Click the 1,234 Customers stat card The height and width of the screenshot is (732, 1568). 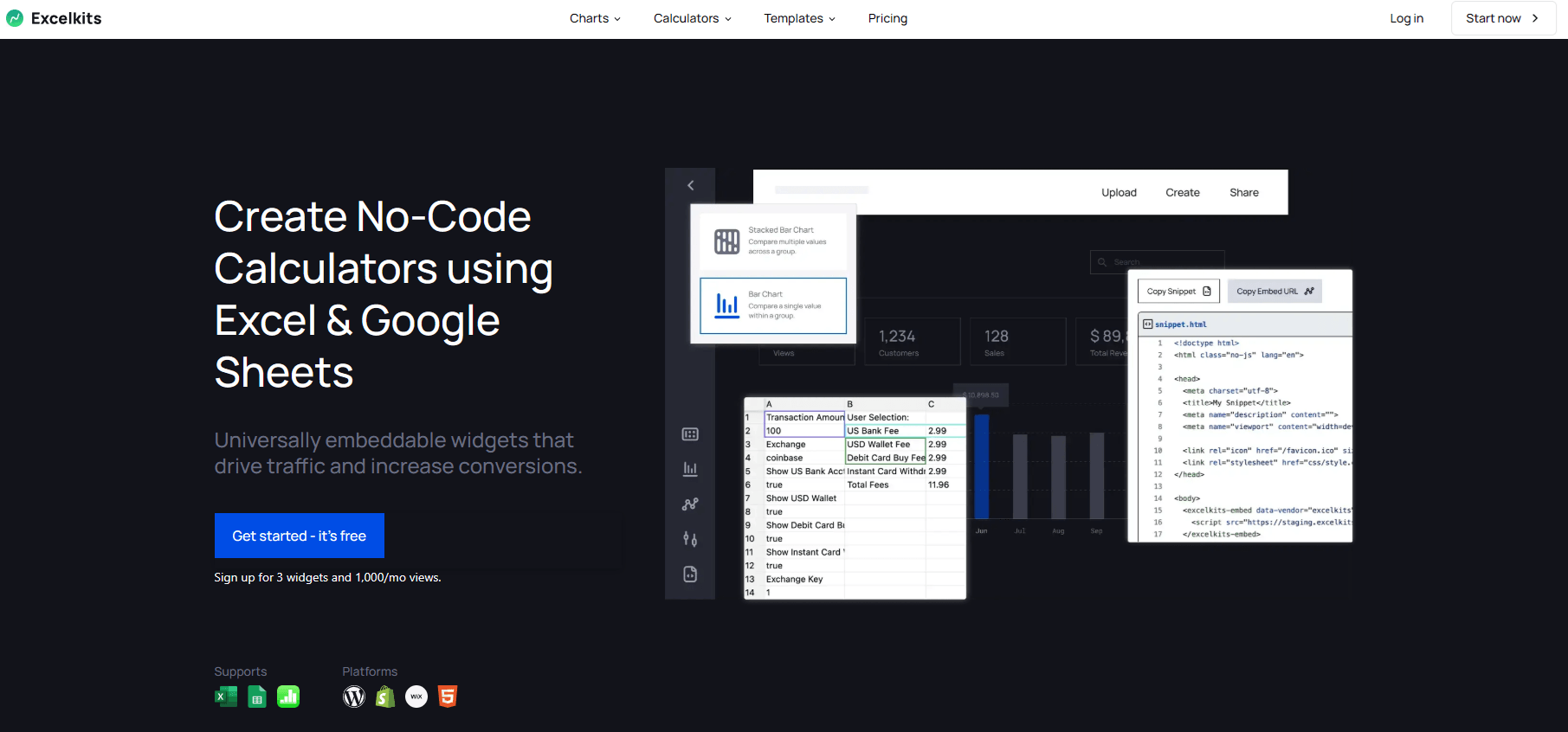tap(913, 342)
